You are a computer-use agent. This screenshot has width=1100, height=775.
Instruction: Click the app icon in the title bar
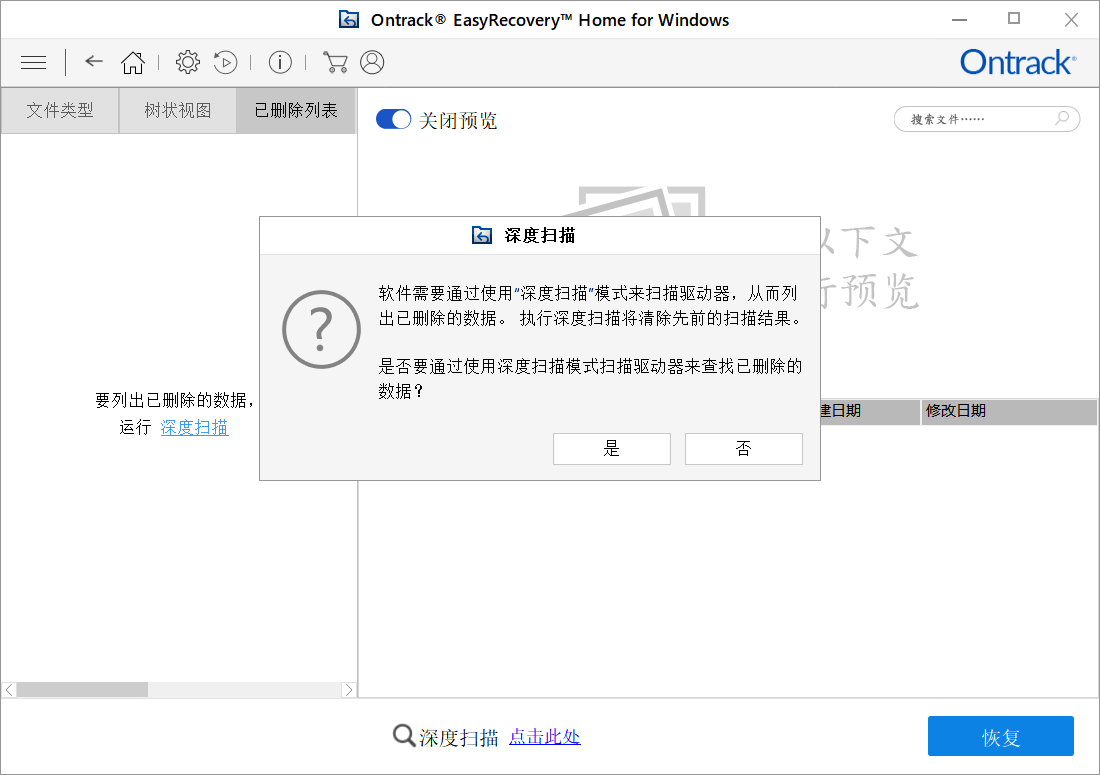[x=349, y=20]
